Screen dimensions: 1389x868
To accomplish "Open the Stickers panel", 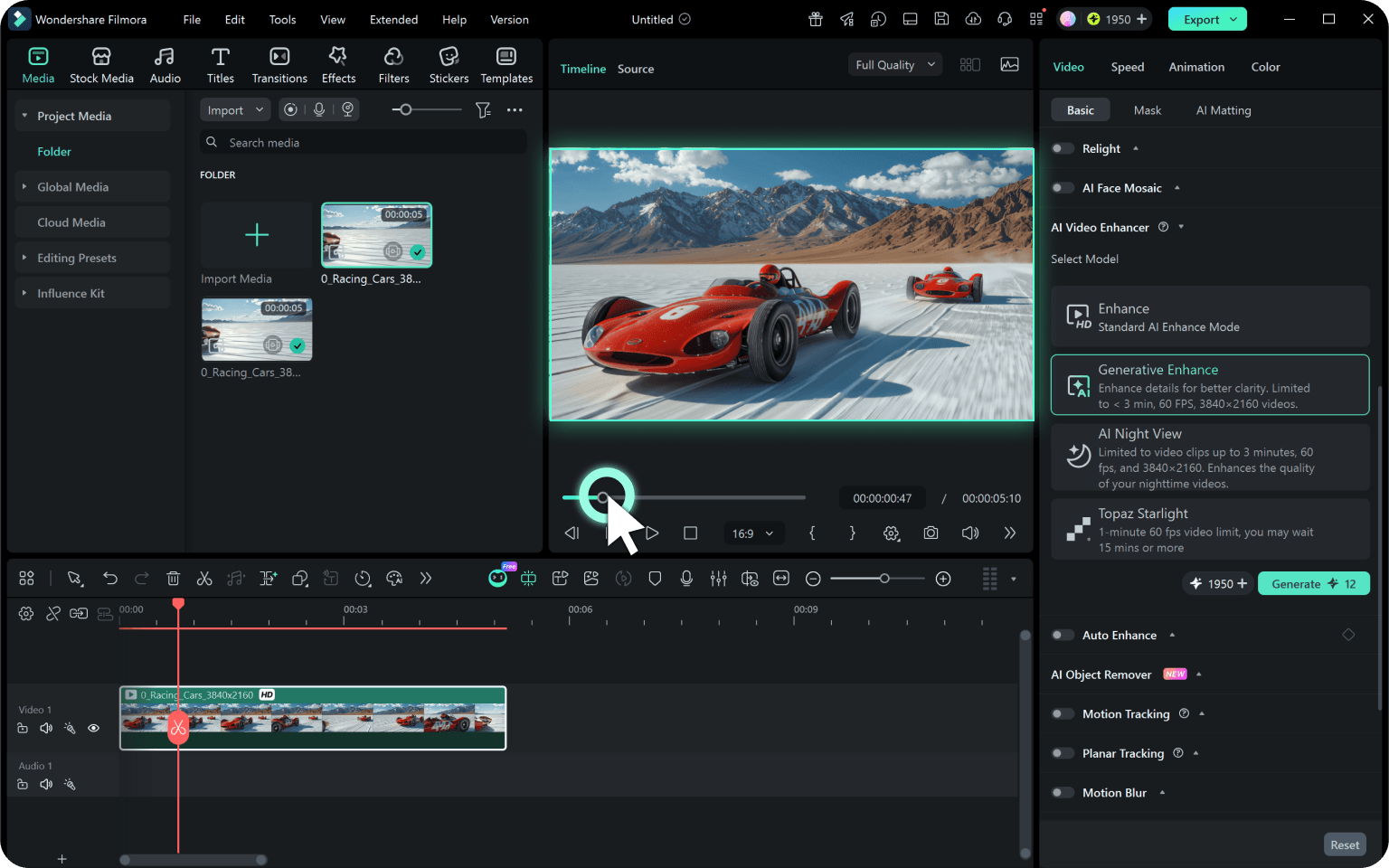I will (449, 66).
